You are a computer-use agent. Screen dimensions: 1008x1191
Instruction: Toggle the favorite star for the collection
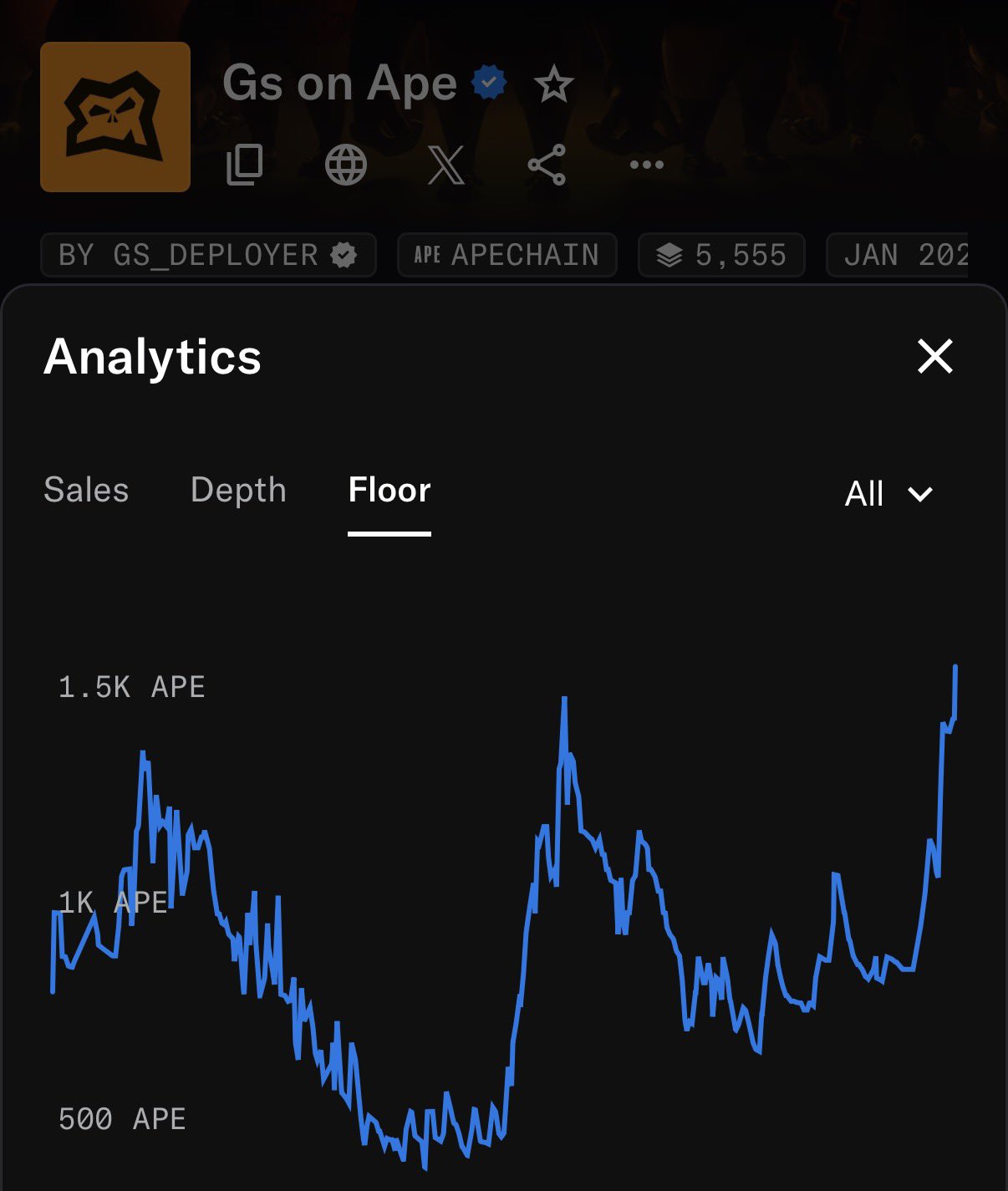click(x=553, y=84)
